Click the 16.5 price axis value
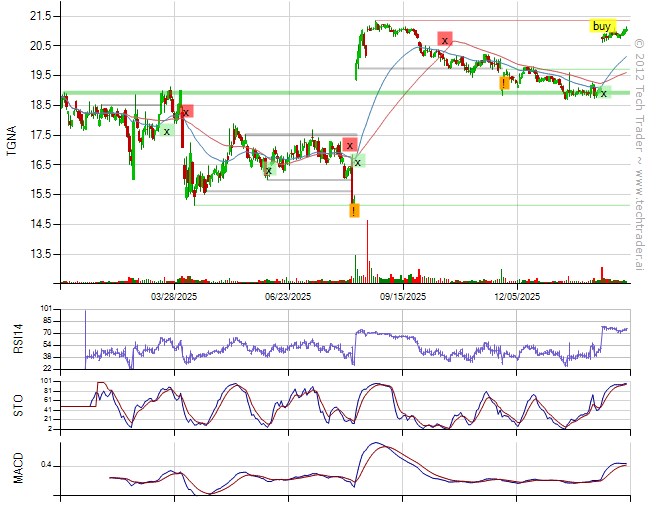Viewport: 657px width, 514px height. pyautogui.click(x=40, y=165)
